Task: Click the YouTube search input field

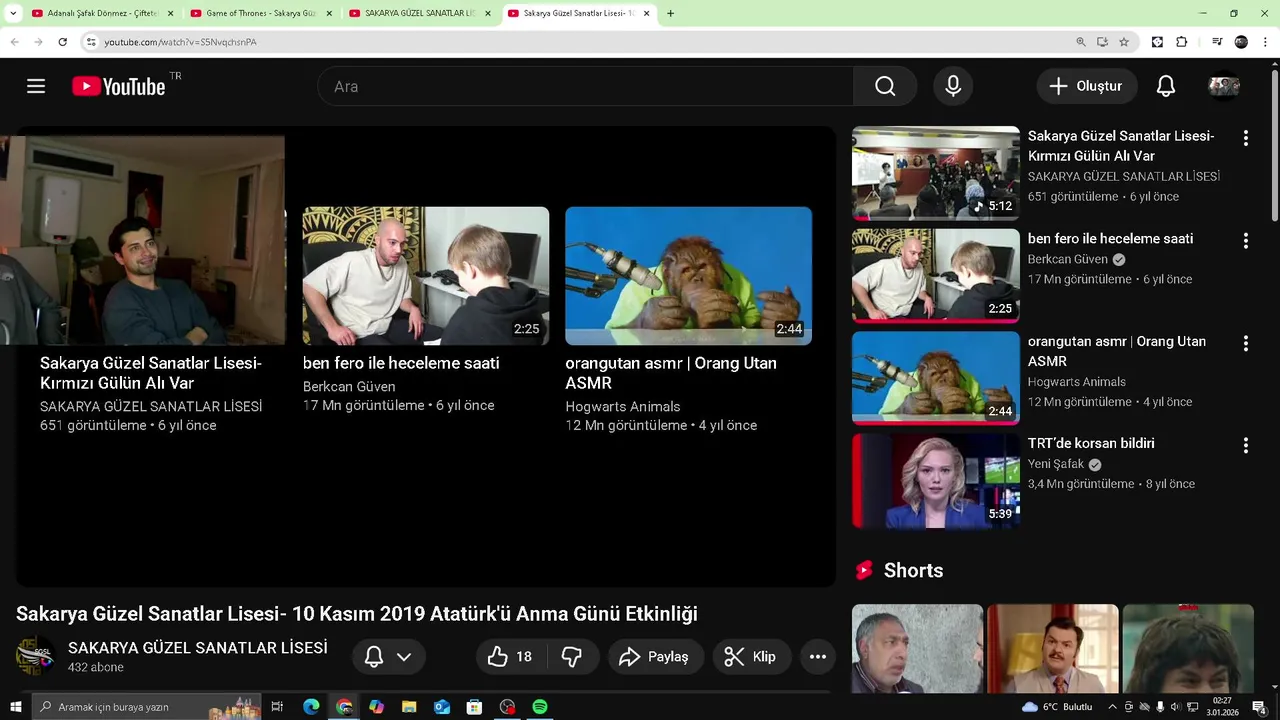Action: [x=585, y=86]
